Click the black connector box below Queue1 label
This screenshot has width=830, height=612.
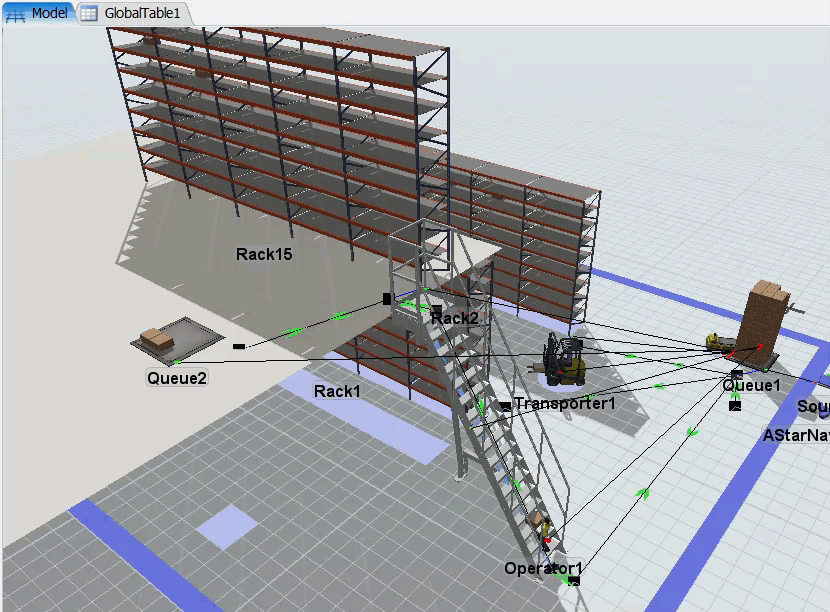tap(735, 405)
